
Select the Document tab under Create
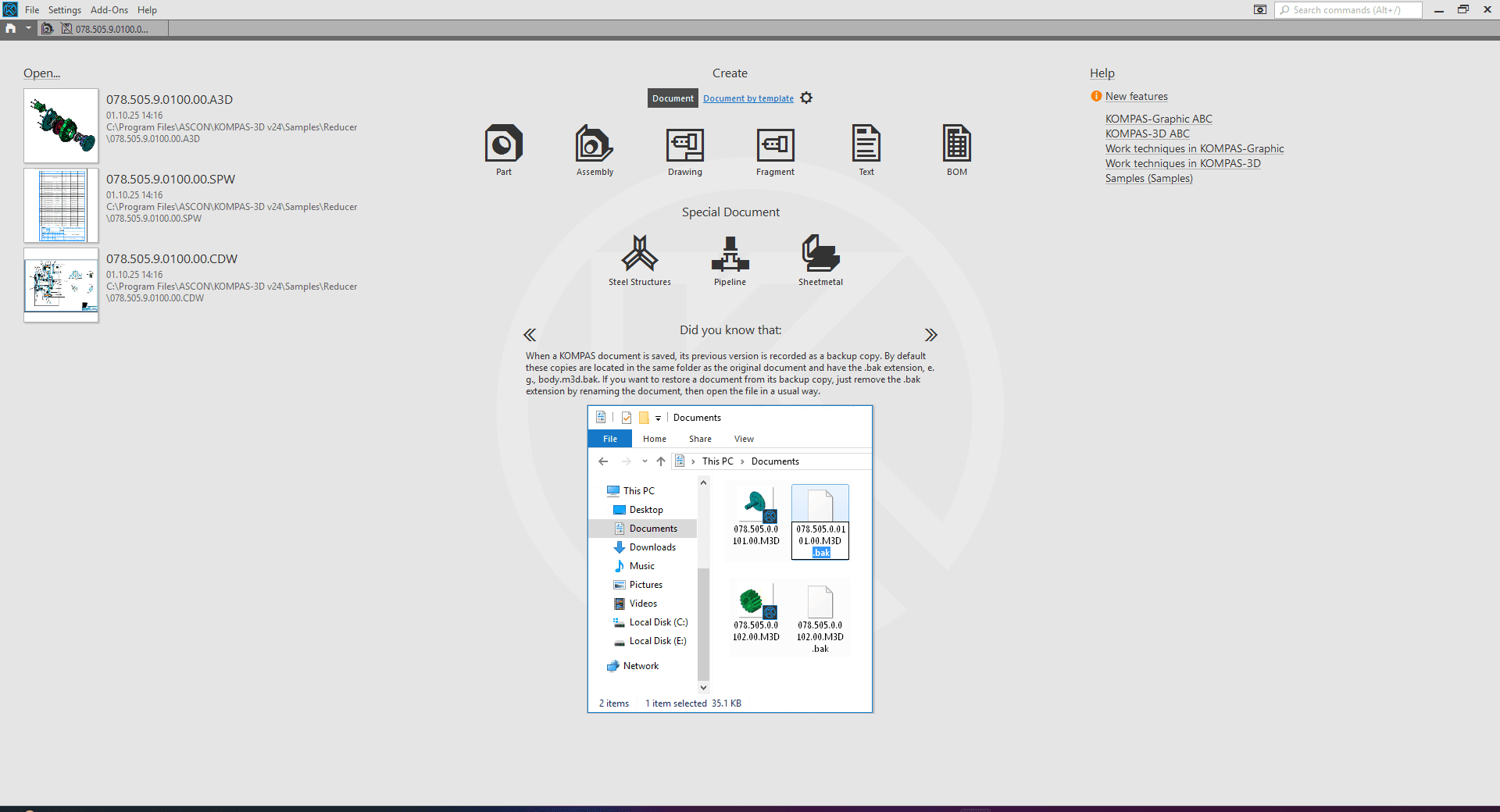coord(673,98)
